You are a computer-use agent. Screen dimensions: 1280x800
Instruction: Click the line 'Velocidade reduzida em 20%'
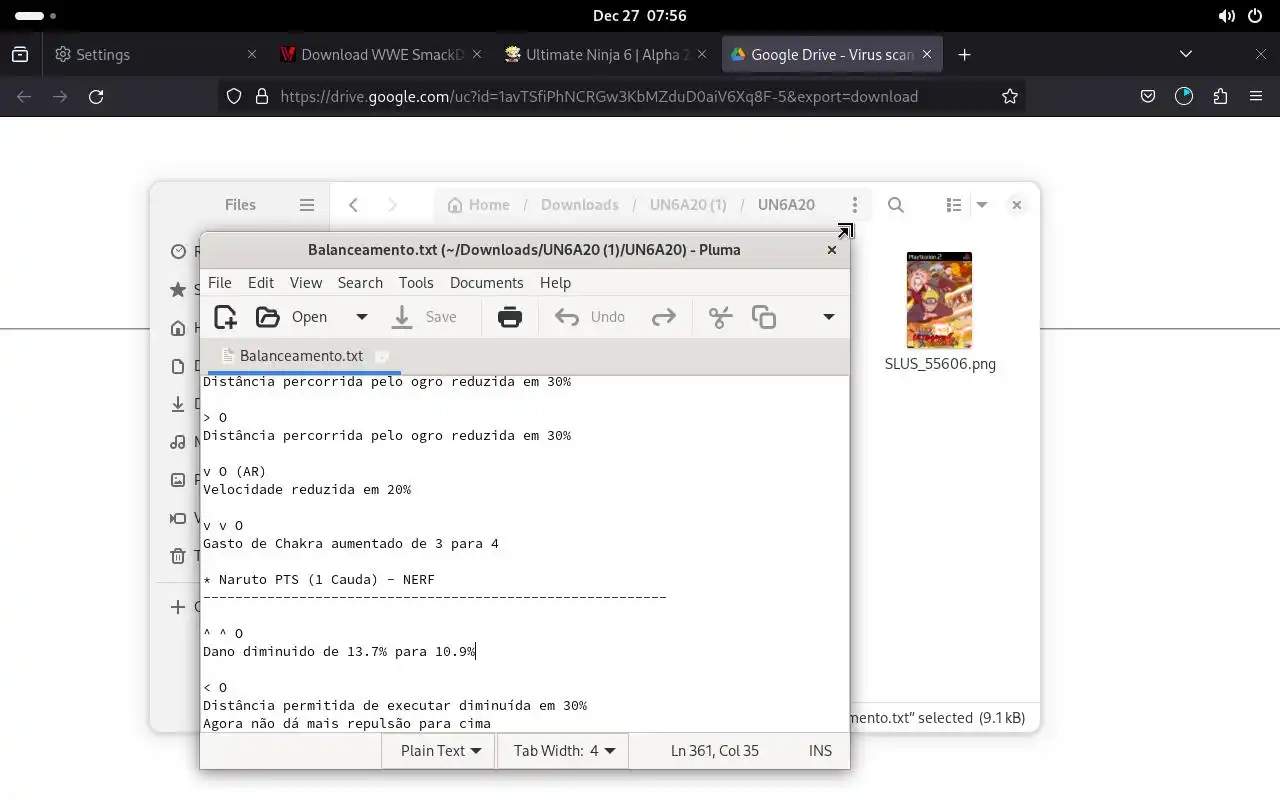pyautogui.click(x=307, y=490)
